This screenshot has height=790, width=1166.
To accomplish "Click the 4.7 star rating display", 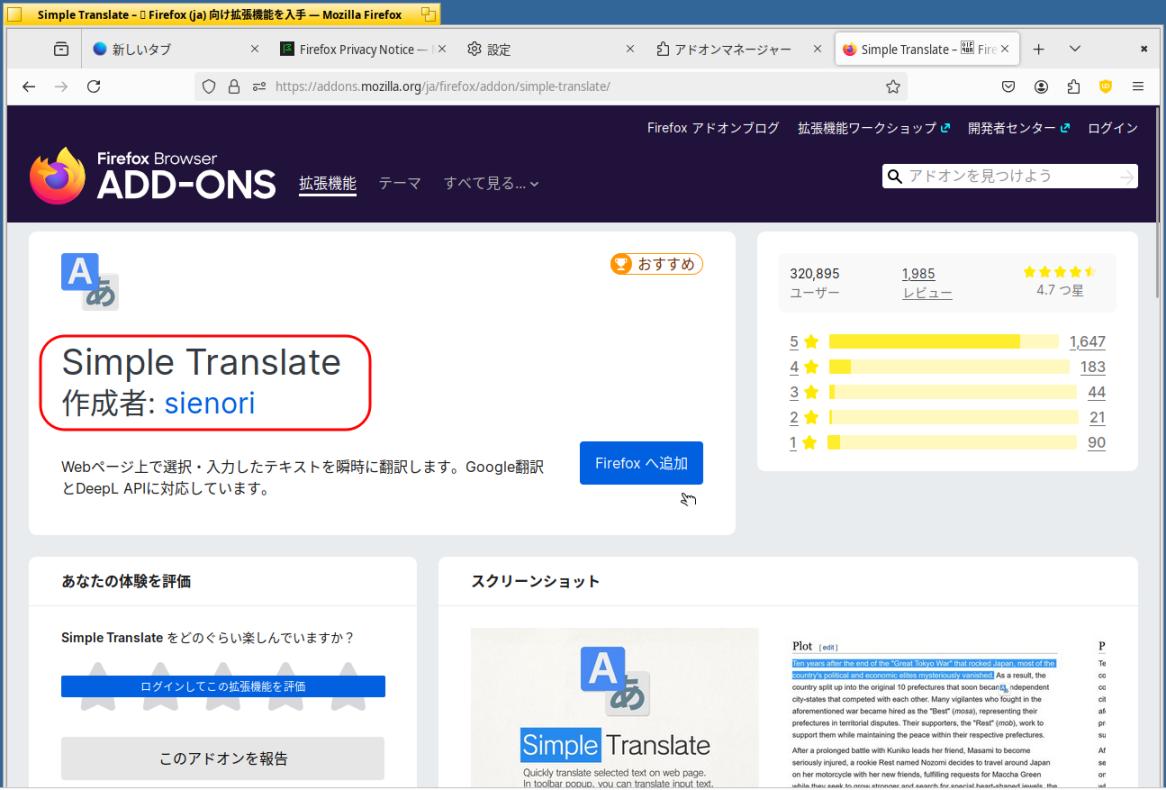I will point(1060,282).
